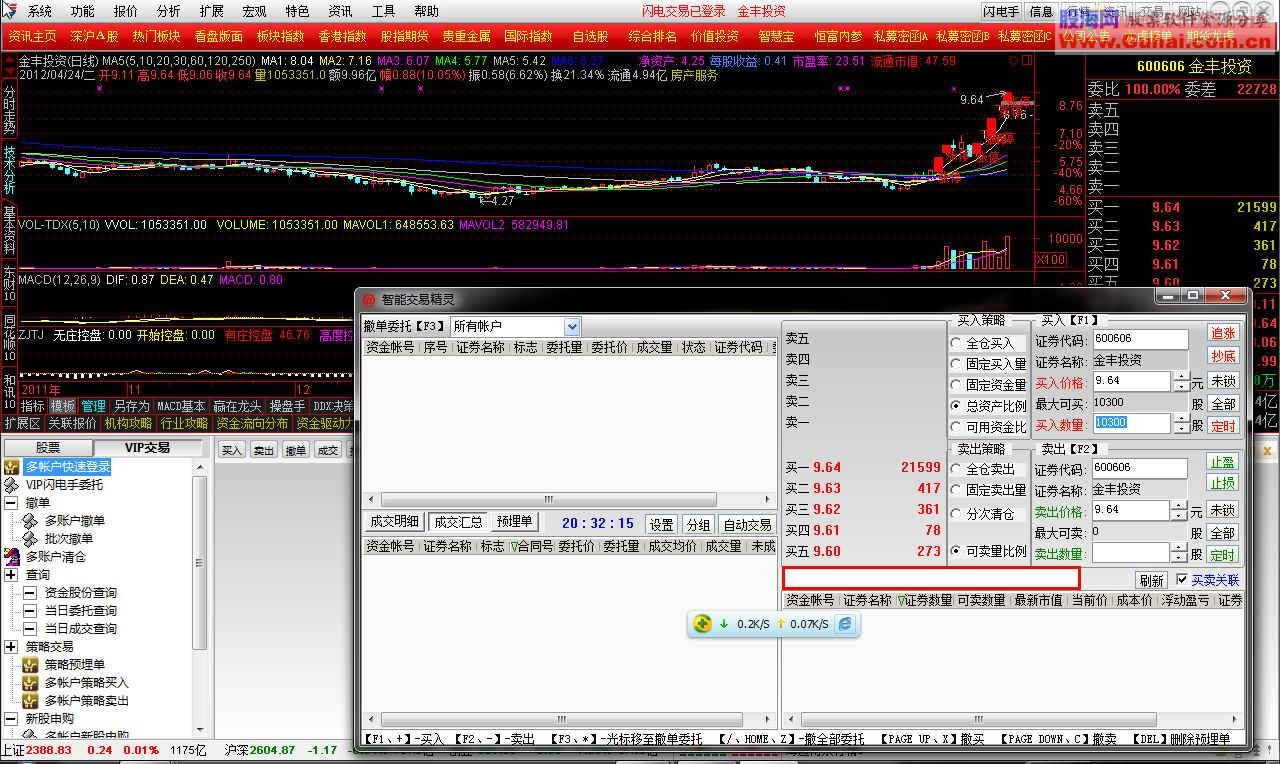Screen dimensions: 1280x764
Task: Click the 当日委托查询 tree item
Action: [x=80, y=611]
